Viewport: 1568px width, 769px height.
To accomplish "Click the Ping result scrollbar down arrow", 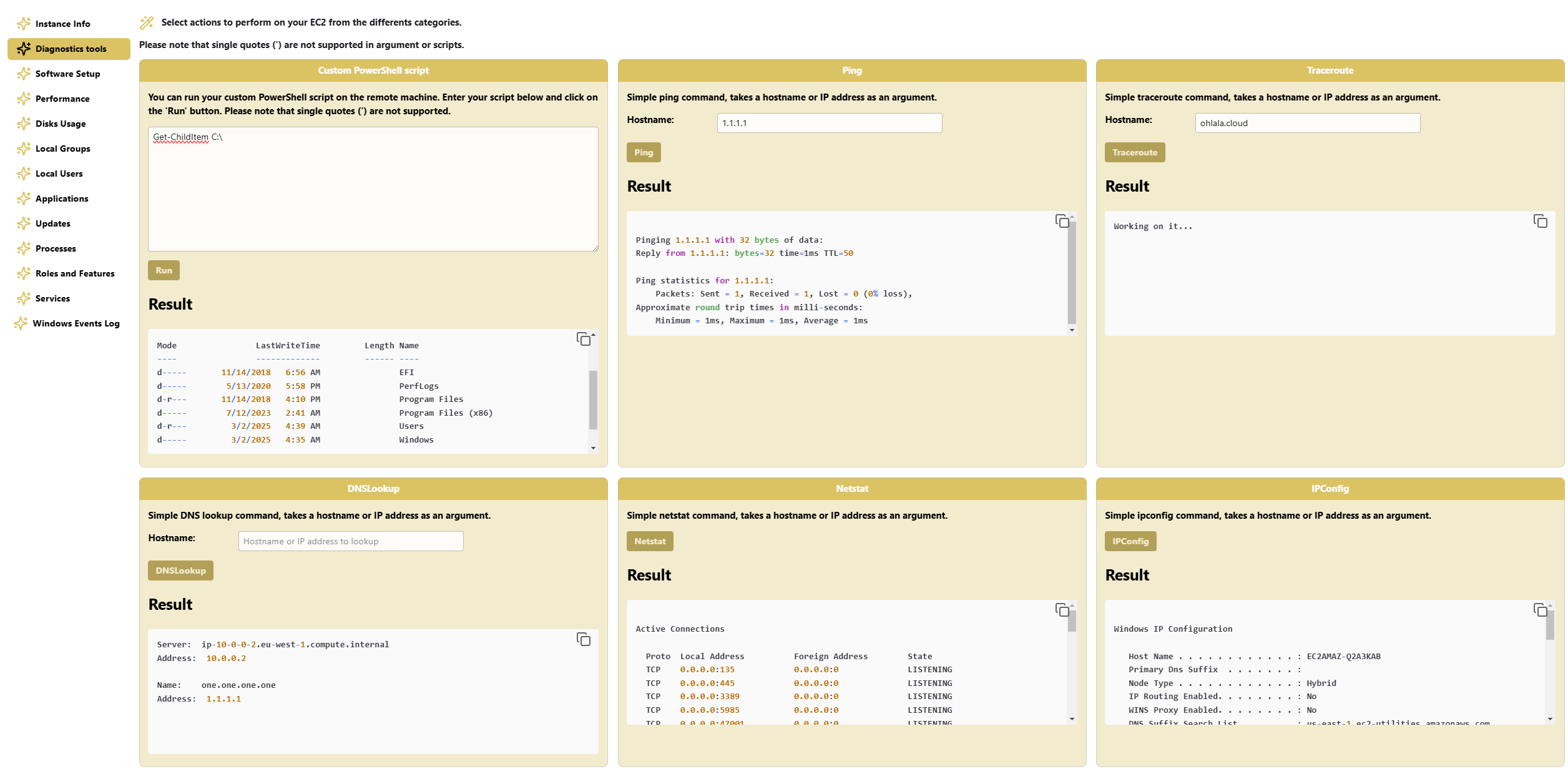I will click(x=1072, y=330).
